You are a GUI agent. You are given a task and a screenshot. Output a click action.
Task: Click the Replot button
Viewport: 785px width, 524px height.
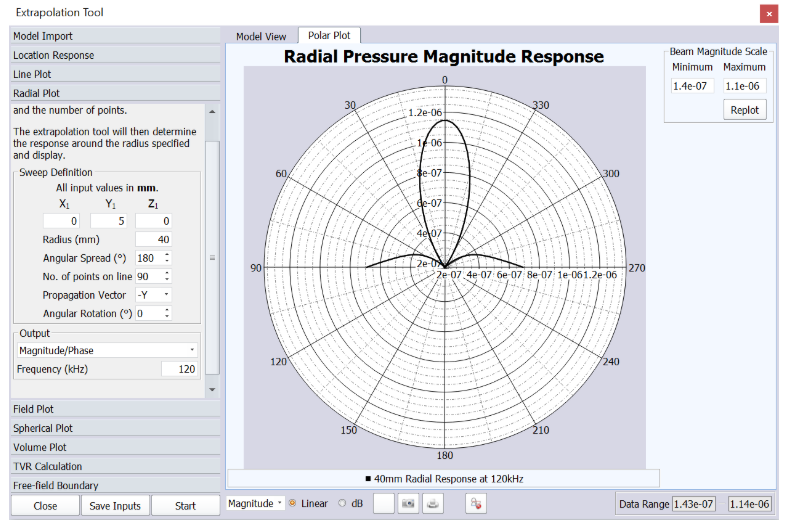coord(744,110)
